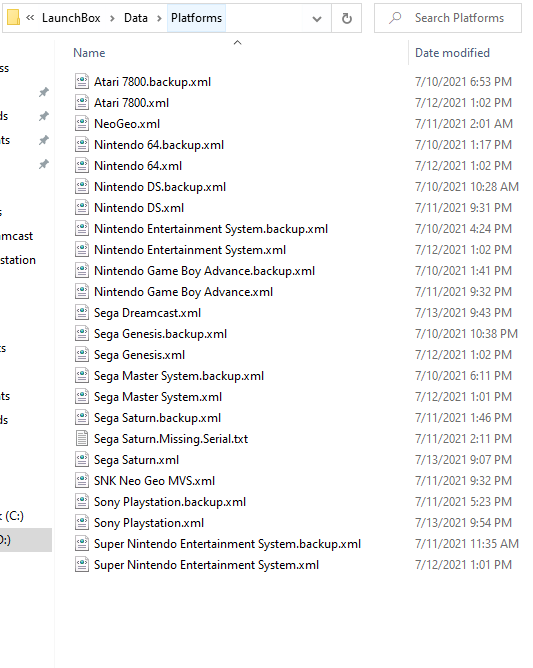
Task: Click the Sega Genesis.backup.xml file icon
Action: pos(82,334)
